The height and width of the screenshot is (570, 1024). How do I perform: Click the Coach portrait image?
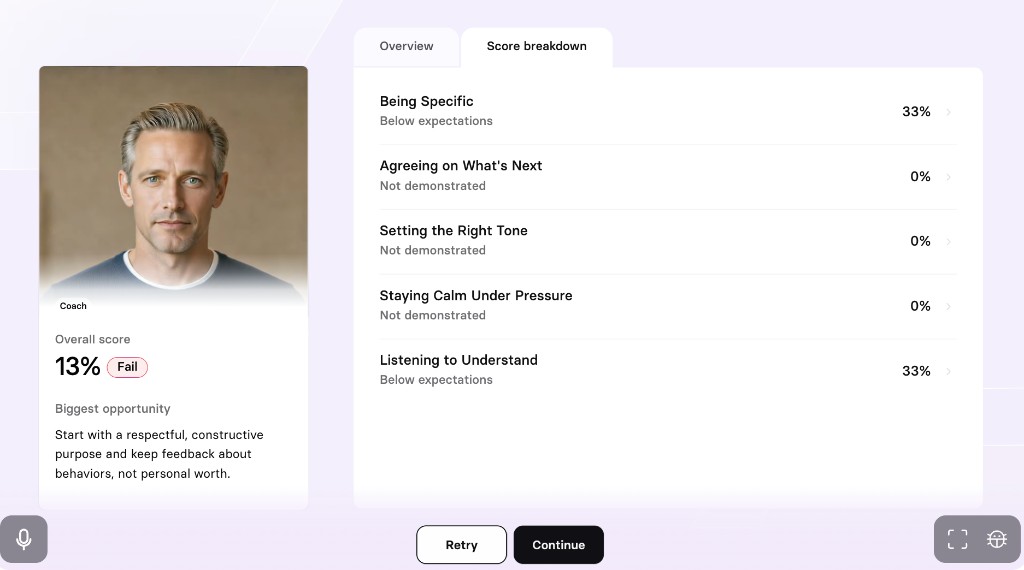pos(173,186)
